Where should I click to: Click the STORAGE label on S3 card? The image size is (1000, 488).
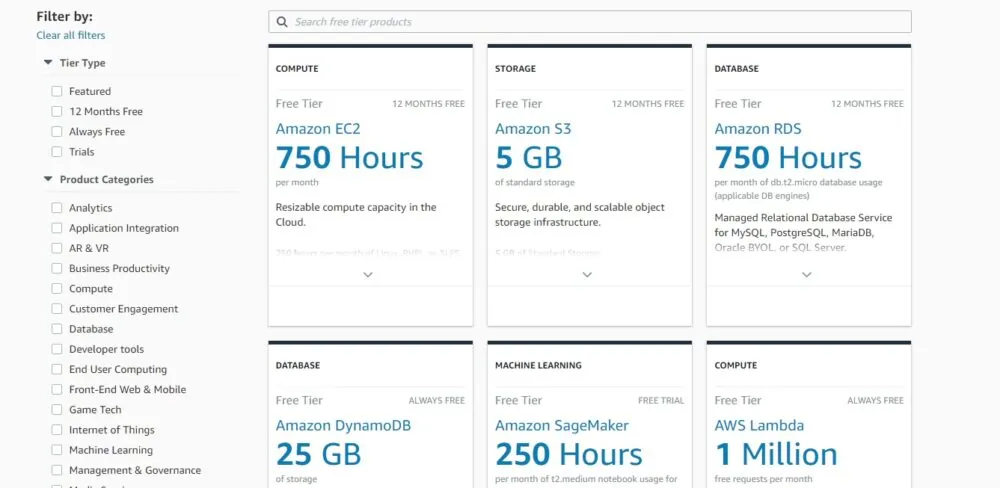[515, 69]
